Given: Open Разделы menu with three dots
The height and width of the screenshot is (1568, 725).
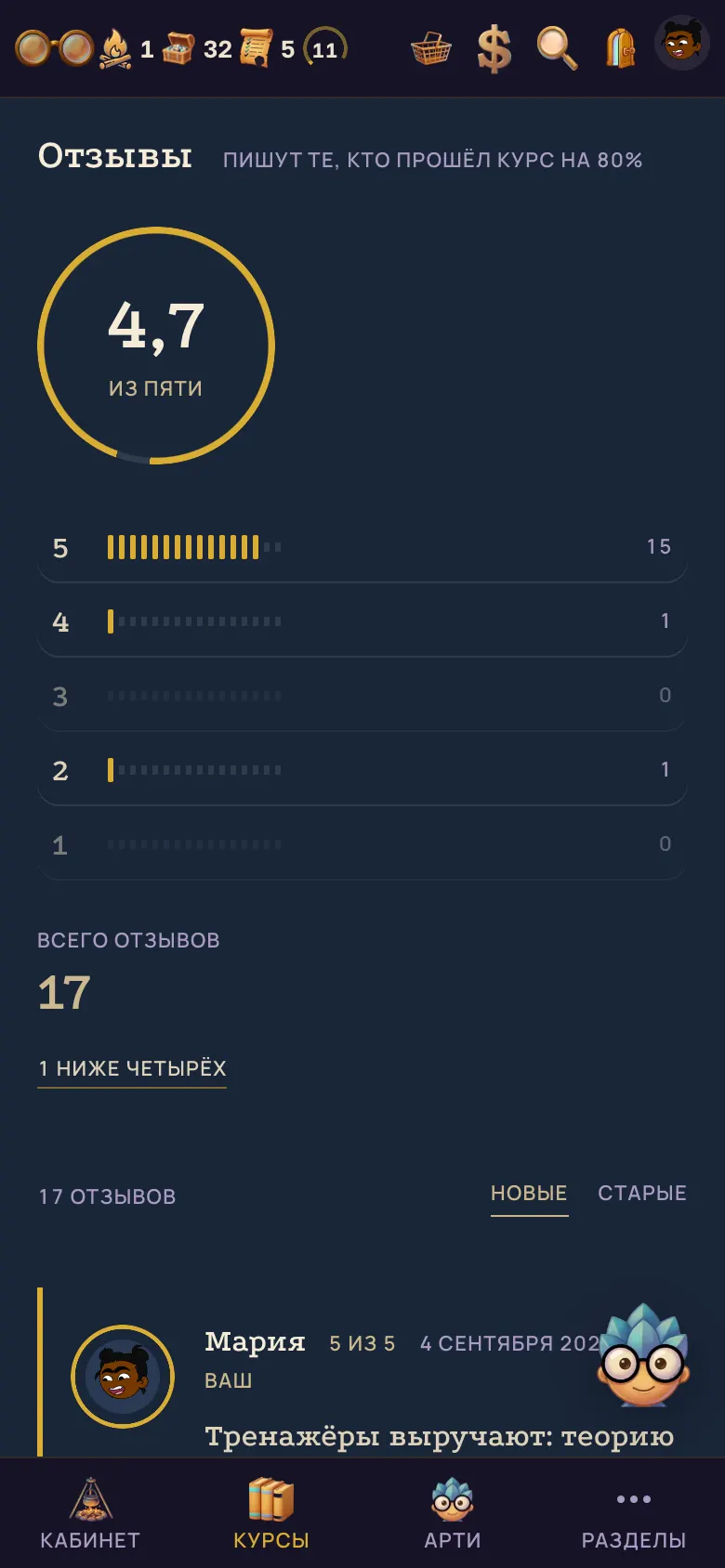Looking at the screenshot, I should click(x=634, y=1513).
